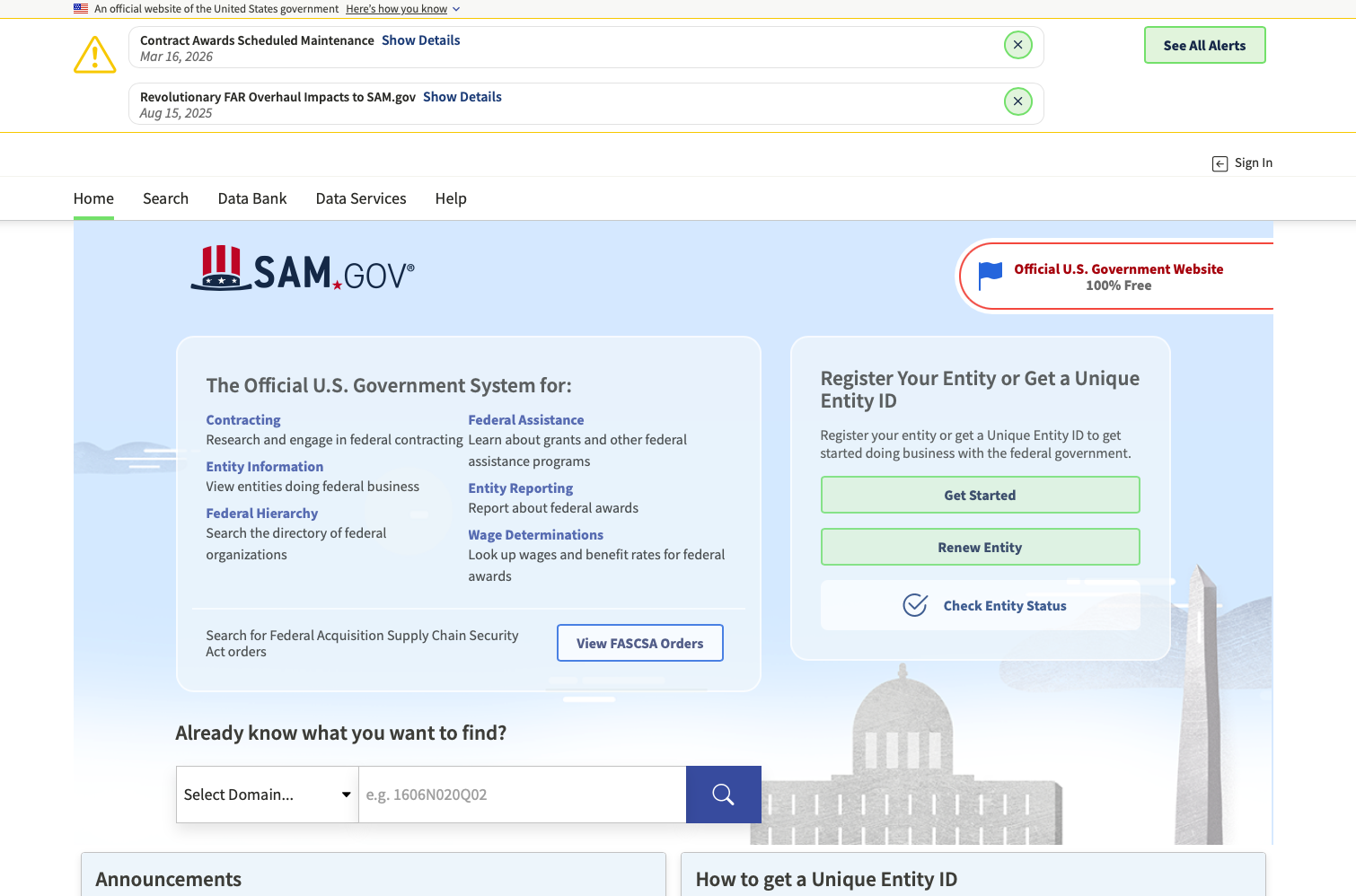Click the Get Started button
The image size is (1356, 896).
(980, 495)
